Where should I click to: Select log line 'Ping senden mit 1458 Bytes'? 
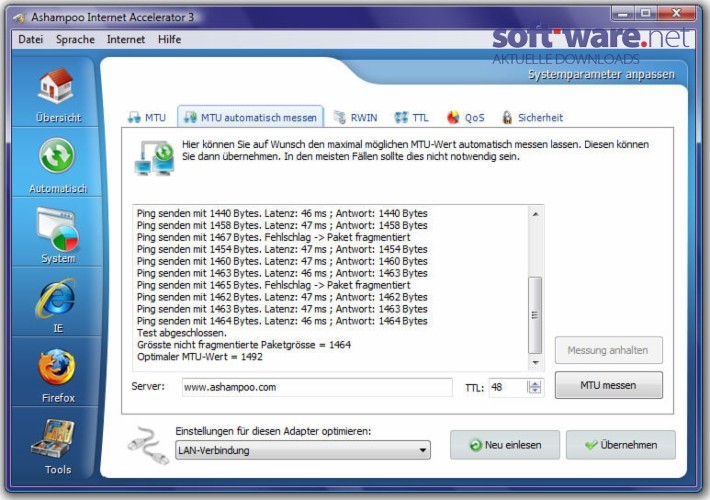[x=282, y=225]
